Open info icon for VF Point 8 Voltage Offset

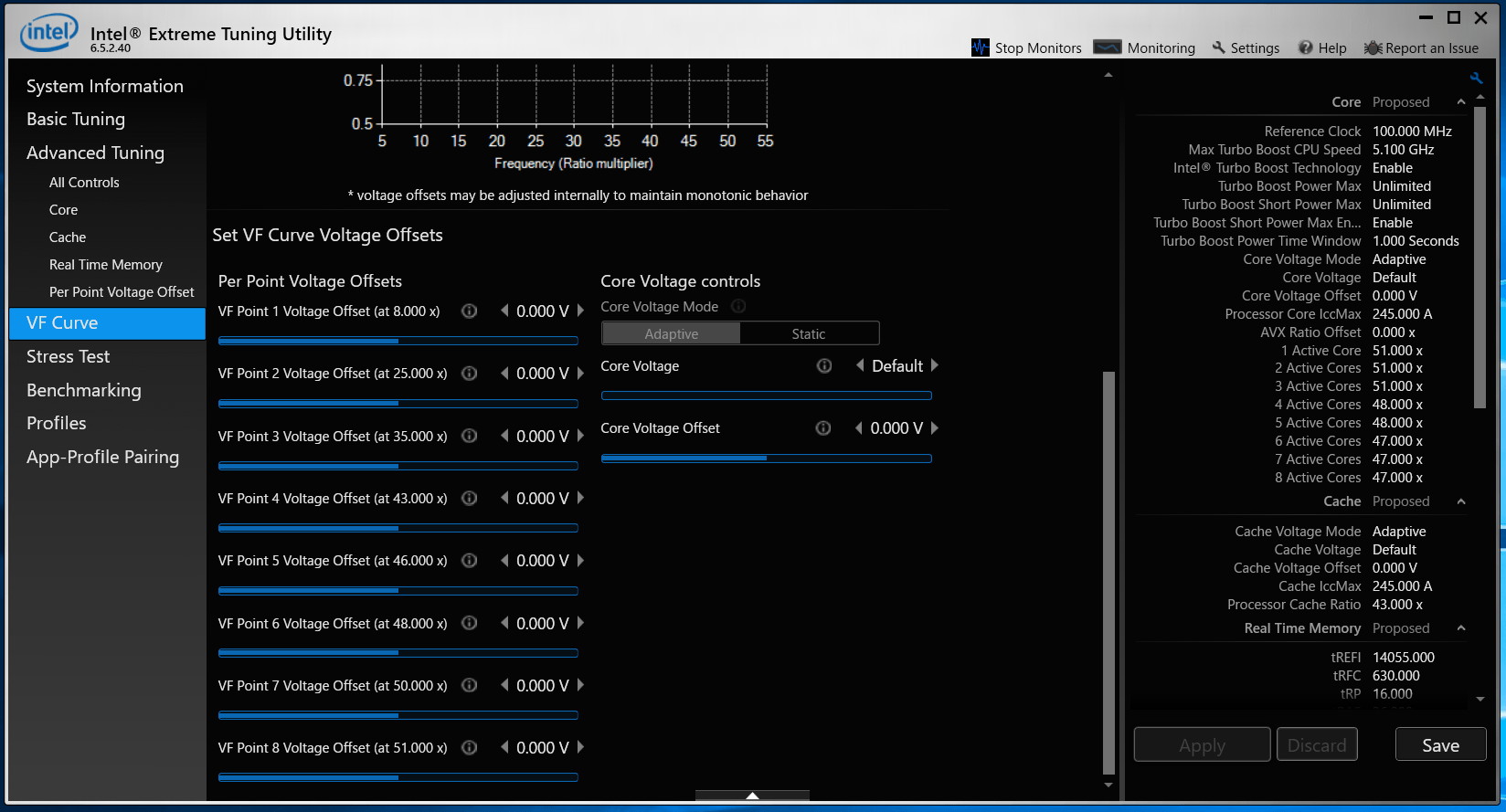click(470, 748)
